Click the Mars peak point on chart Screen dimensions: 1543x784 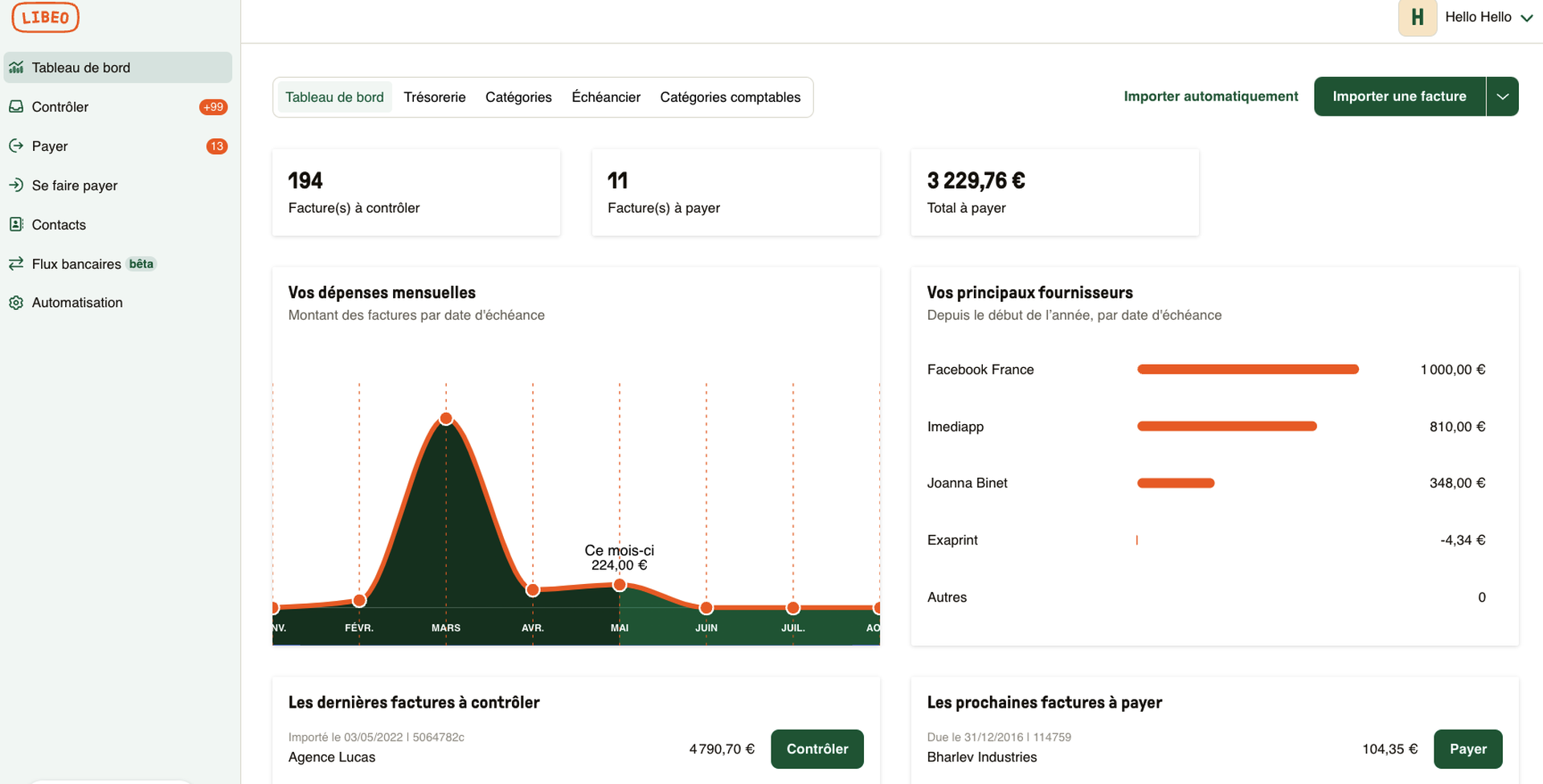pos(446,419)
